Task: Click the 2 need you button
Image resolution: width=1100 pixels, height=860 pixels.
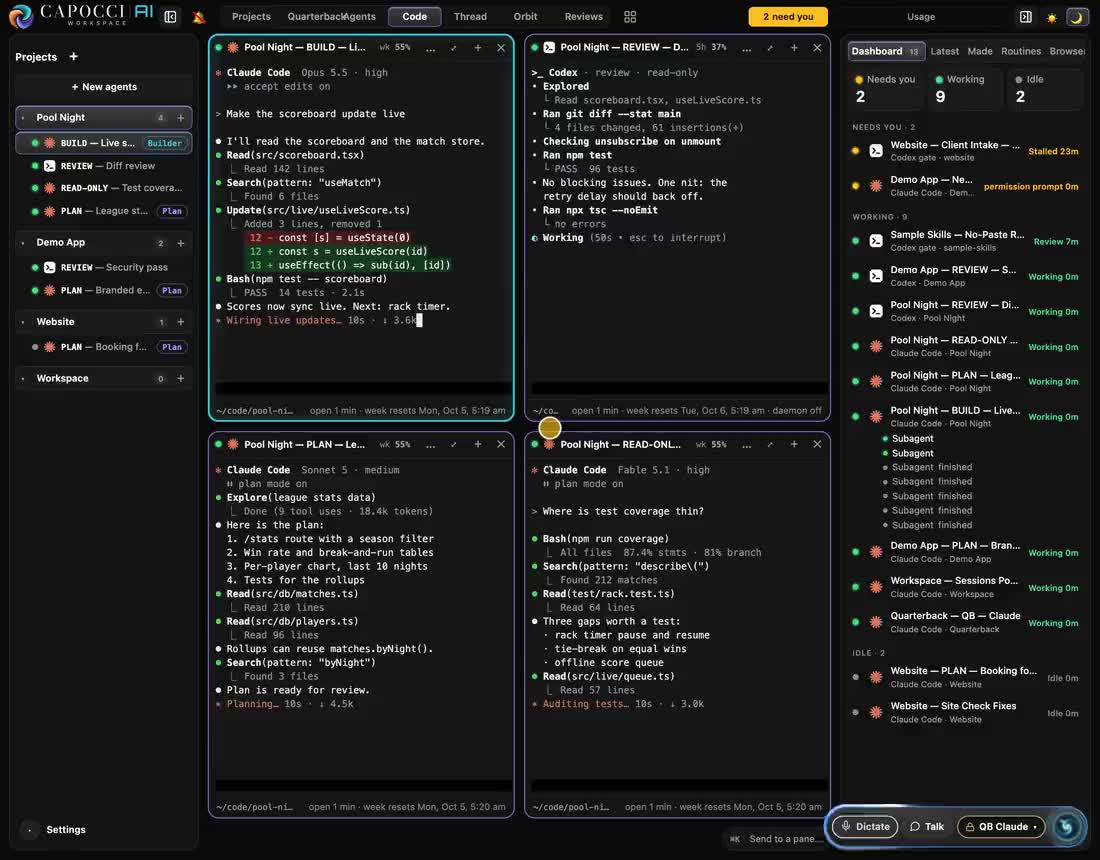Action: [x=788, y=17]
